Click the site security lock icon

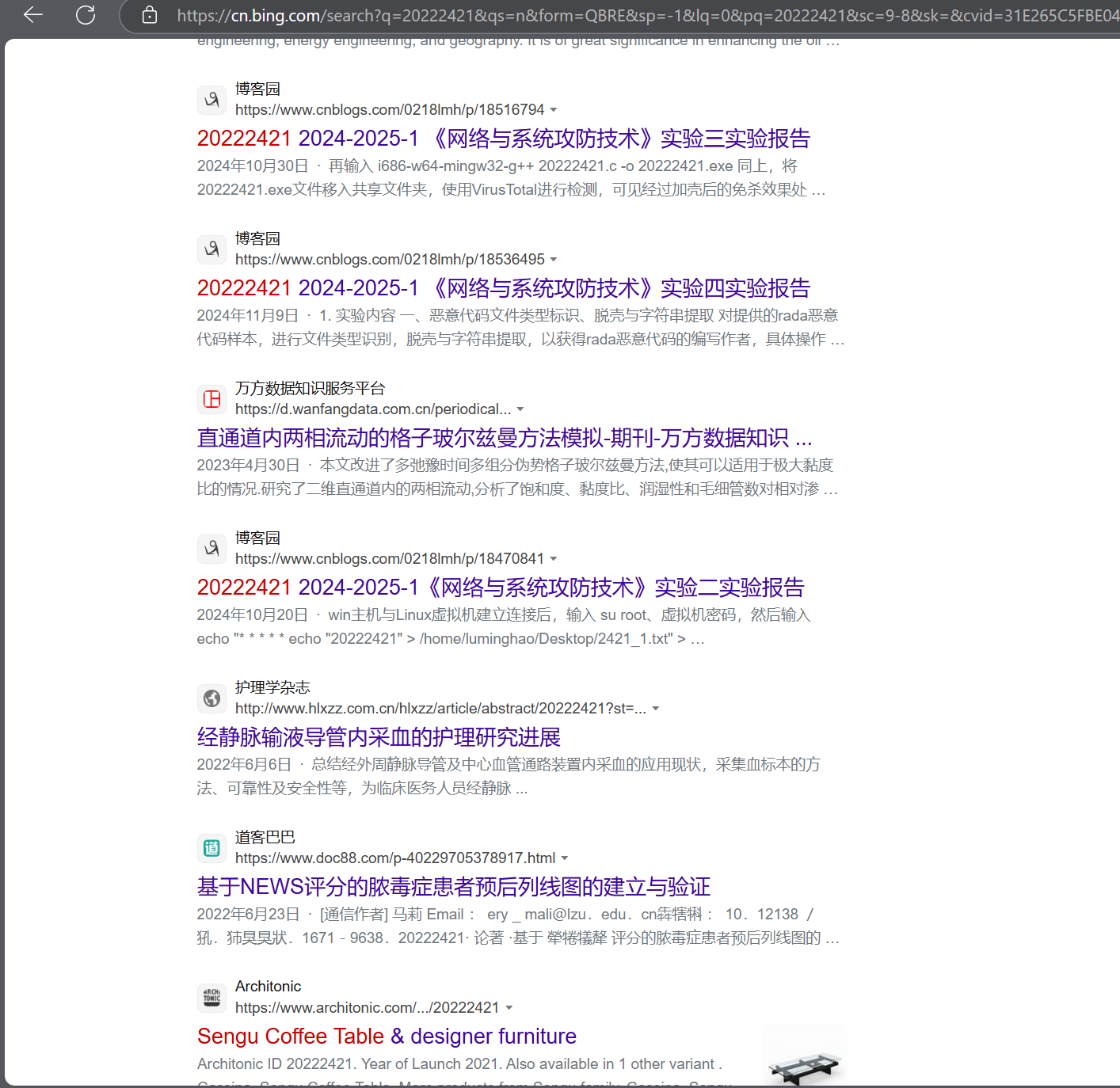coord(149,14)
